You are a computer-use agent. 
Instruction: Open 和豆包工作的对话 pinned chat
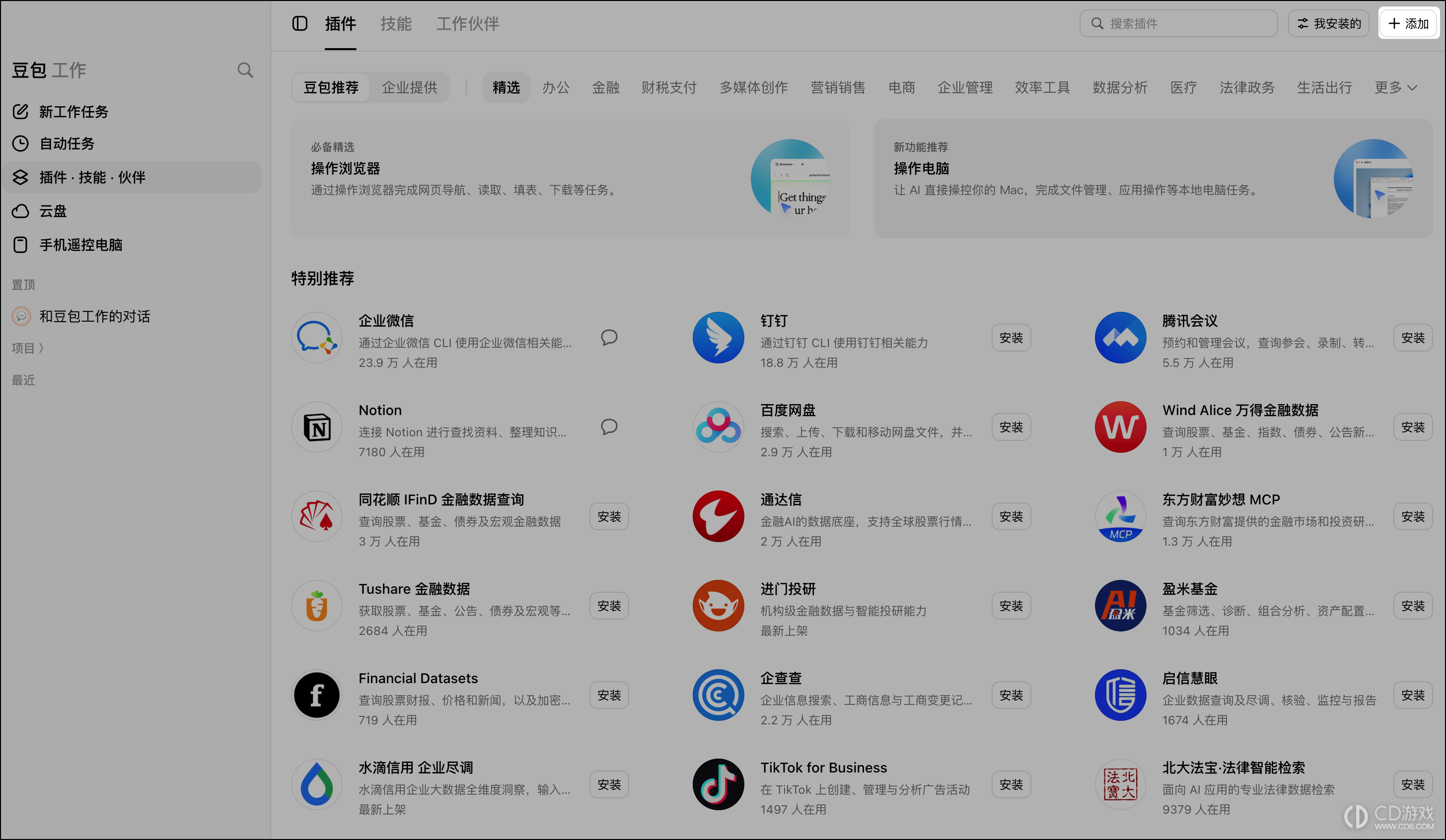coord(132,316)
